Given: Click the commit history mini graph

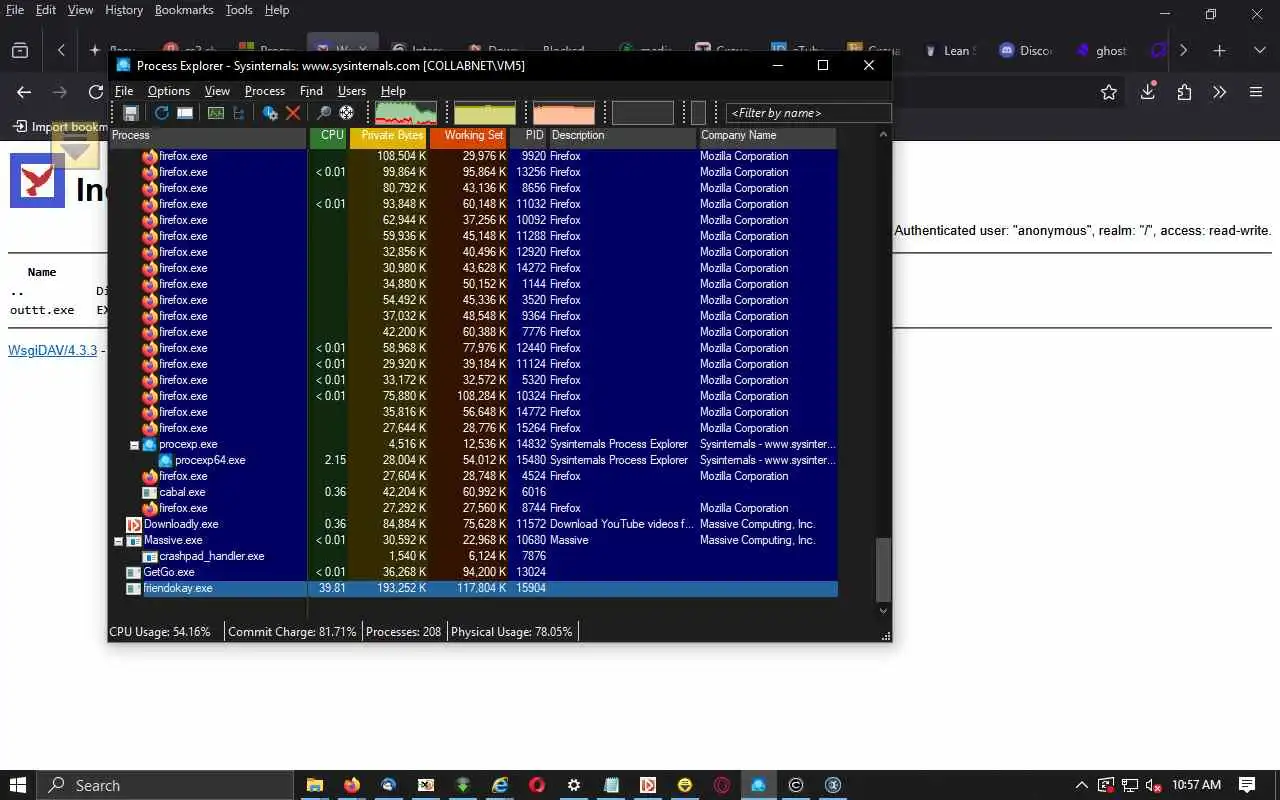Looking at the screenshot, I should pyautogui.click(x=485, y=113).
